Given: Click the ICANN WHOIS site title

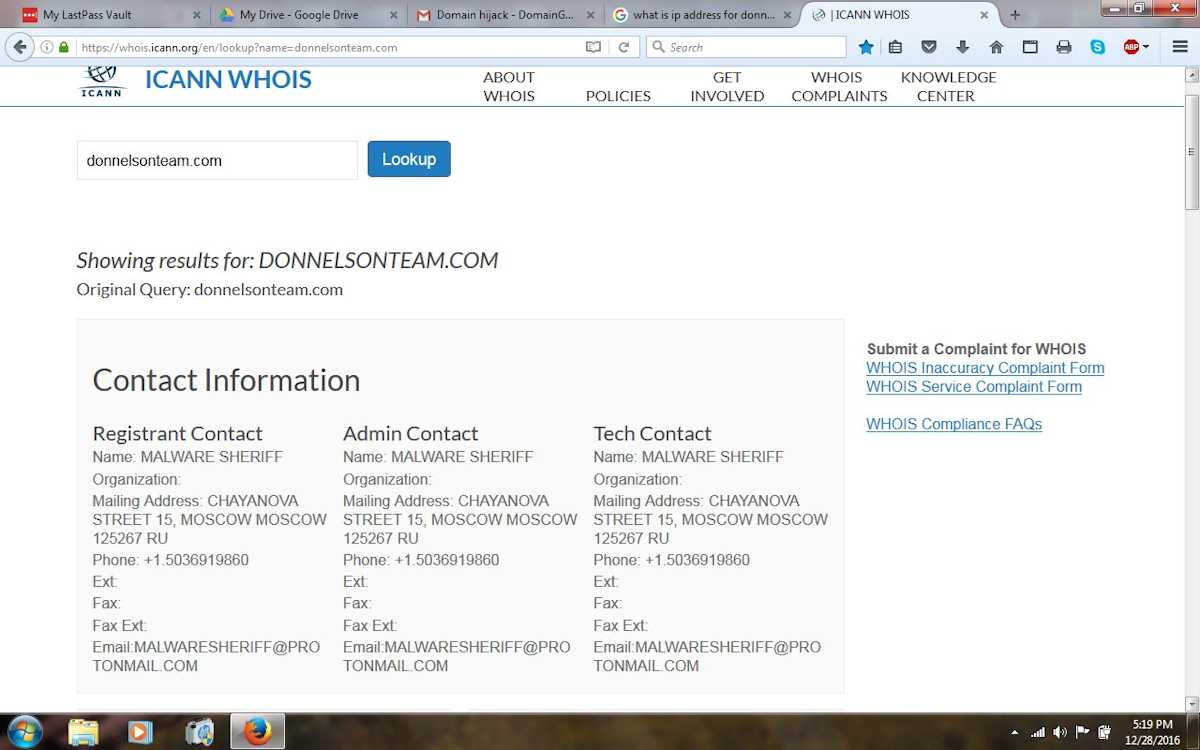Looking at the screenshot, I should (228, 80).
